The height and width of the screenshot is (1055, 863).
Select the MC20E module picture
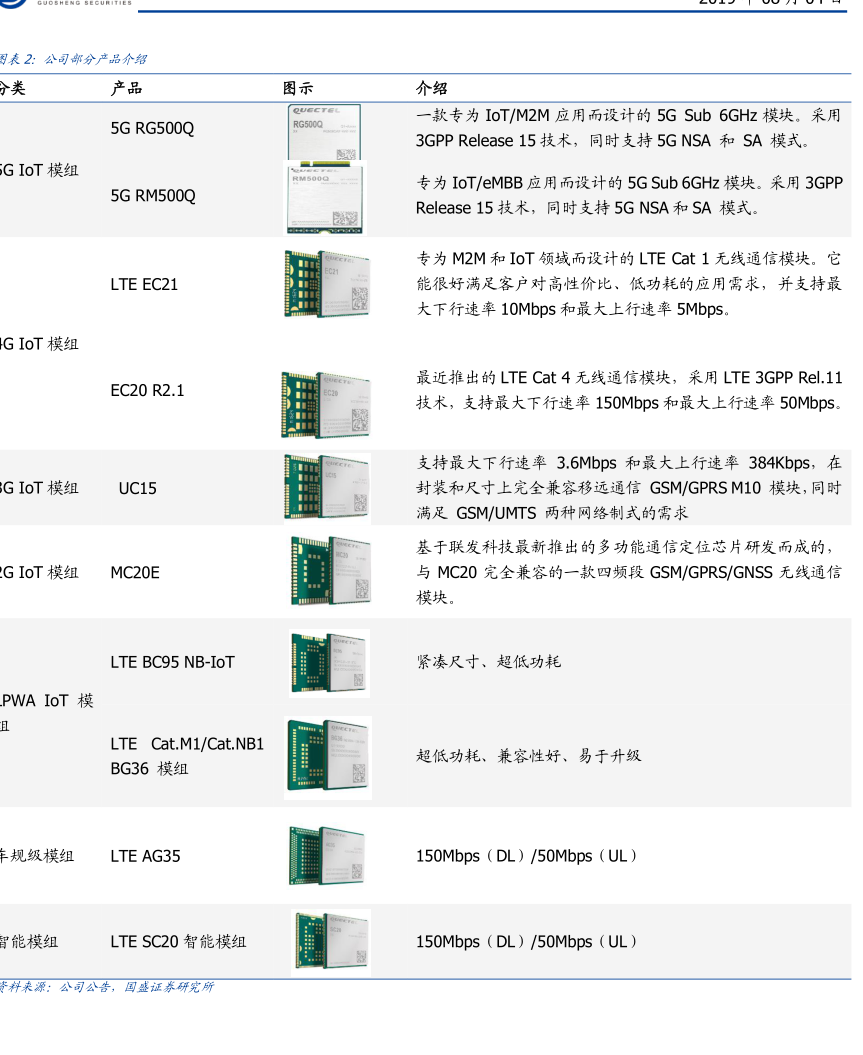330,571
